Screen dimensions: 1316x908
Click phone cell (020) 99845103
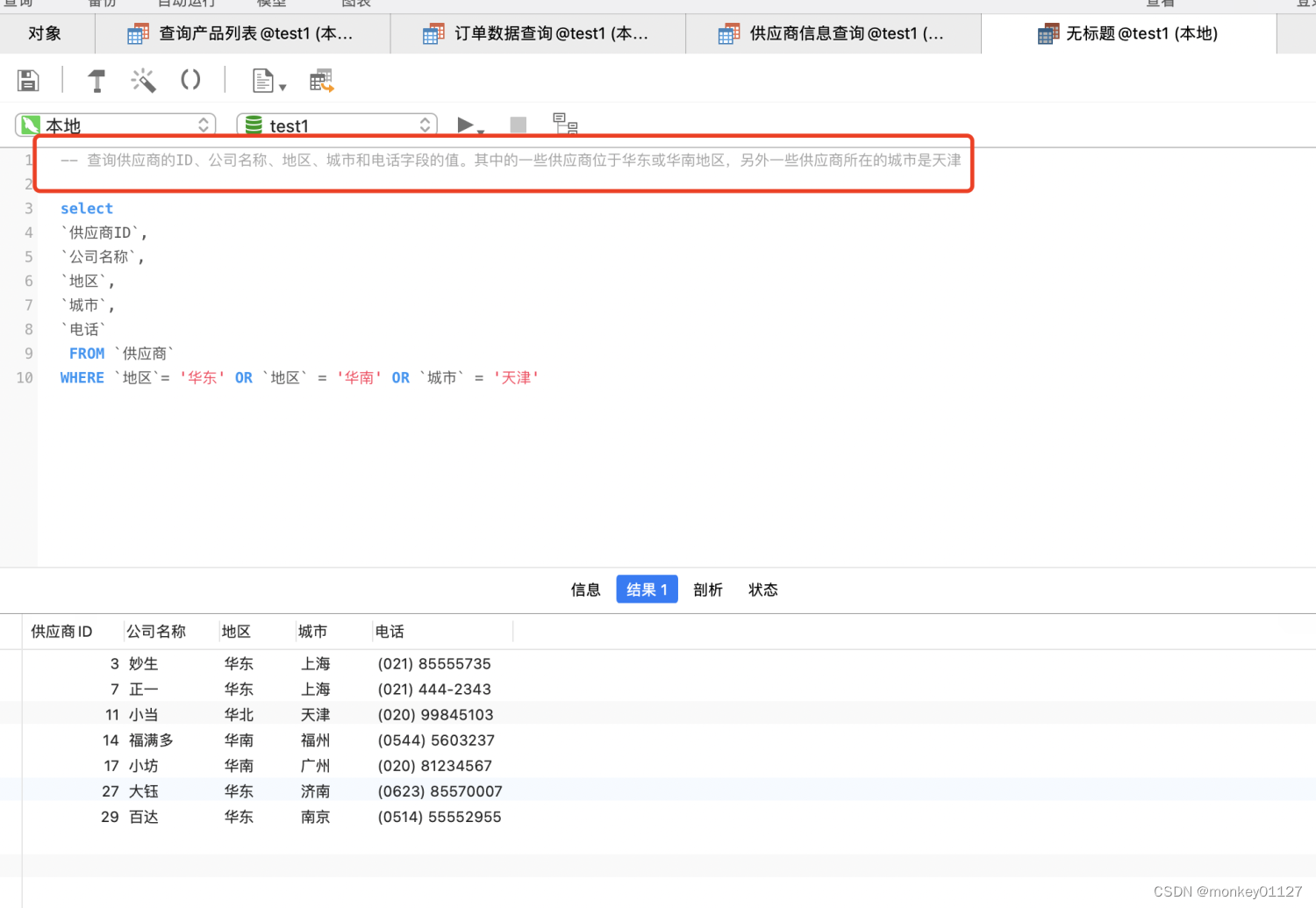[436, 715]
